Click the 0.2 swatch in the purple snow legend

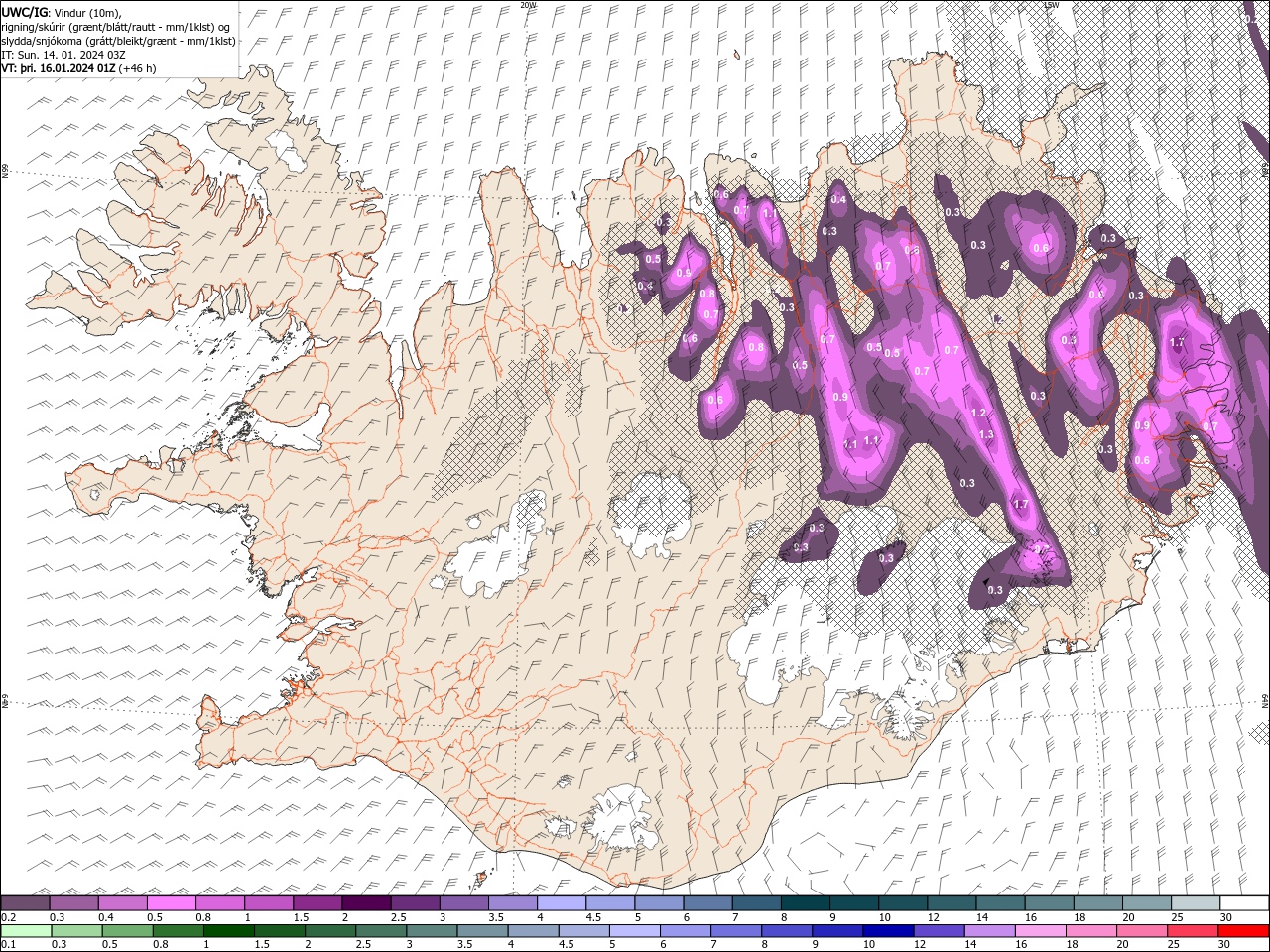tap(25, 902)
